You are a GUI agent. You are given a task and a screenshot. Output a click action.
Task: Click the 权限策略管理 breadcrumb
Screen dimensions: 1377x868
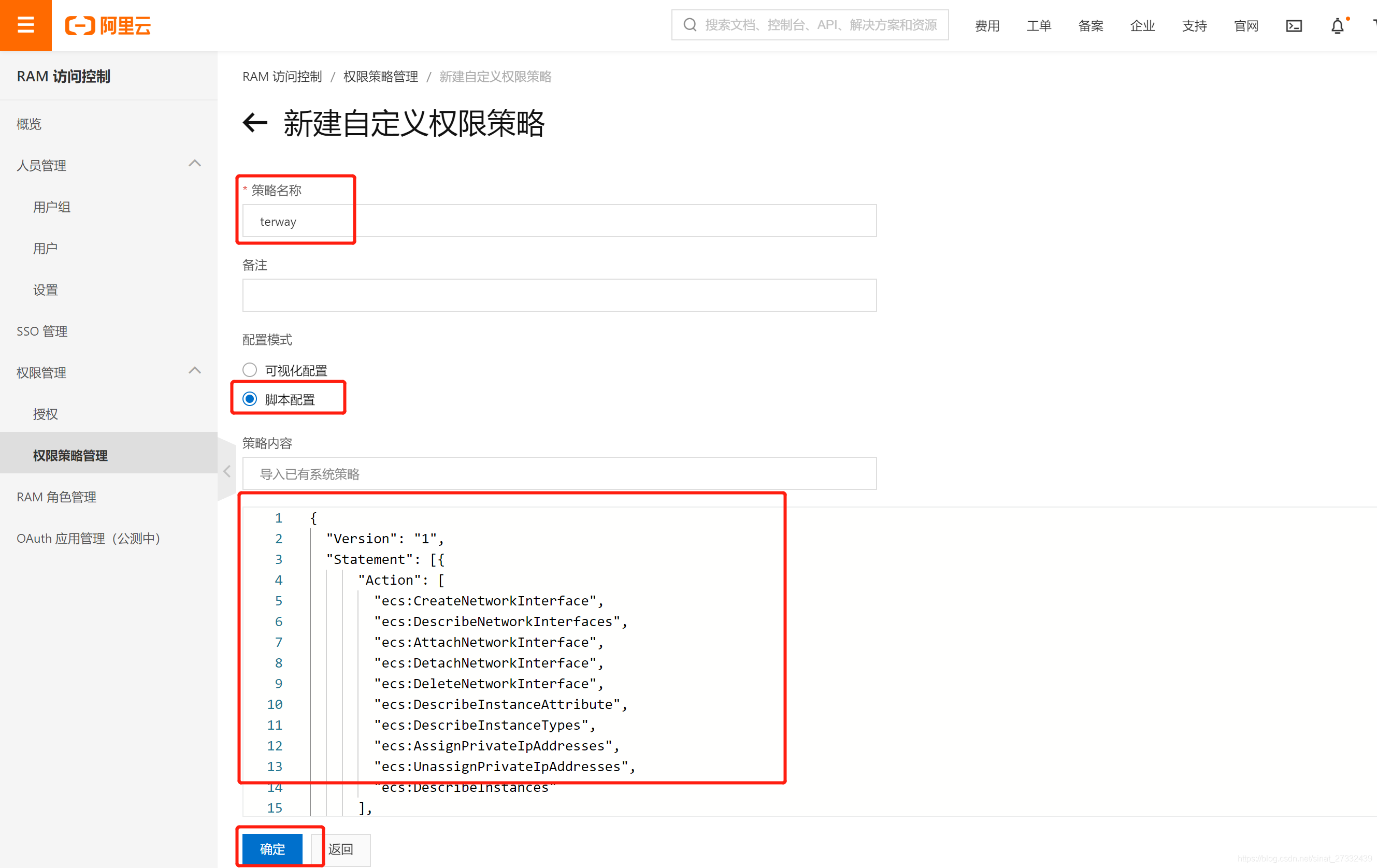380,77
